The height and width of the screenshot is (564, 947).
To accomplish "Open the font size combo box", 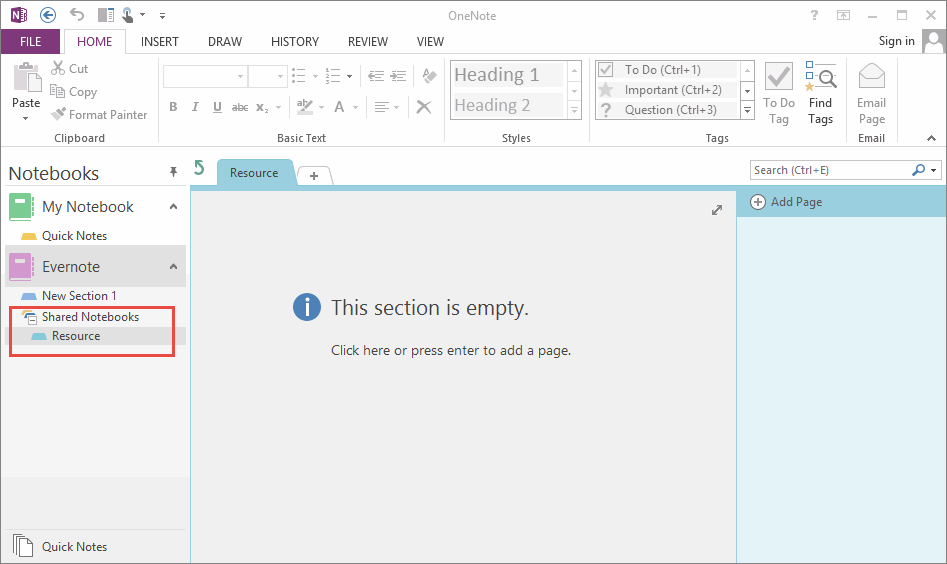I will [x=267, y=77].
